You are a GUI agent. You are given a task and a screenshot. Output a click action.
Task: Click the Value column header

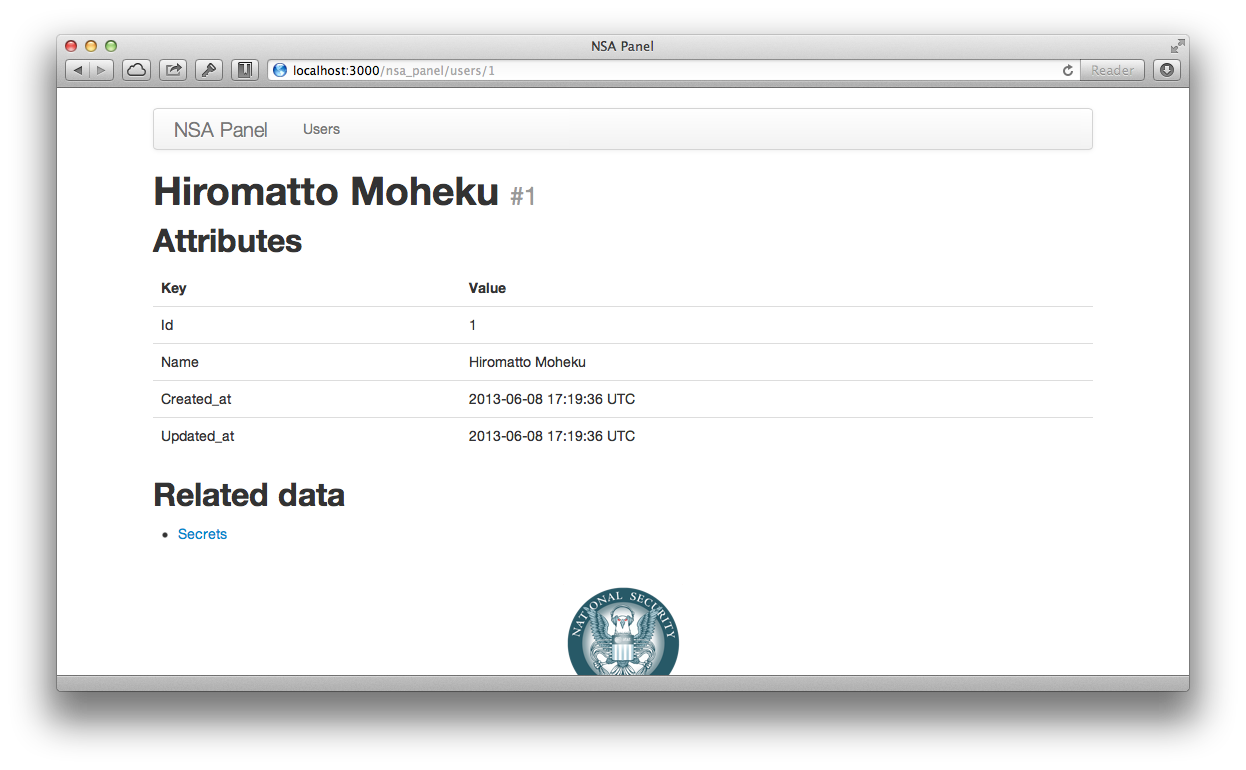[x=487, y=288]
